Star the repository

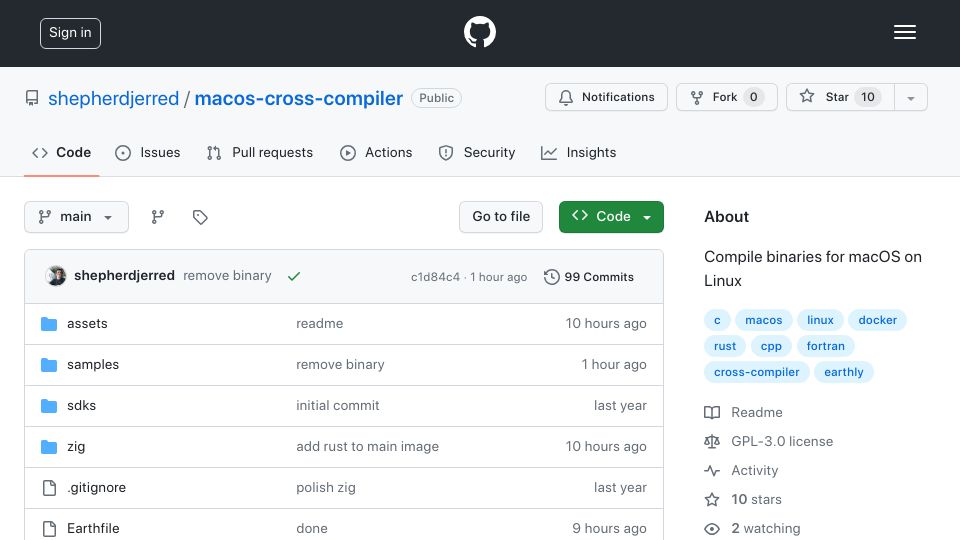coord(840,97)
